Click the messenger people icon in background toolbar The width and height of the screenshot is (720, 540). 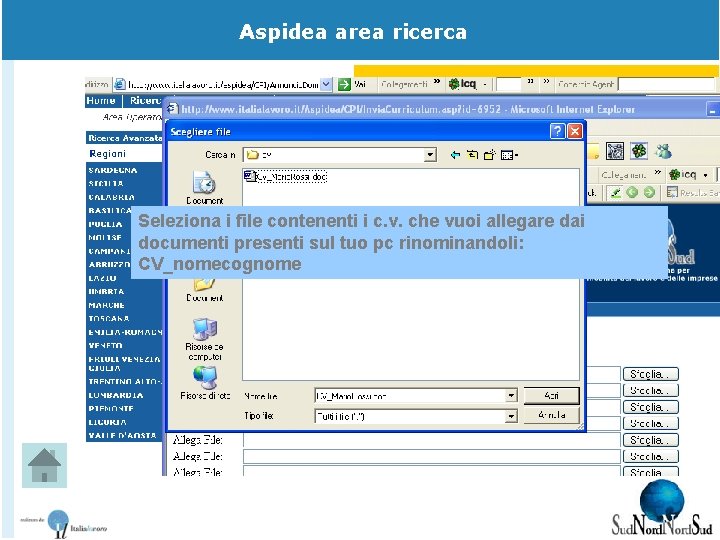coord(663,151)
